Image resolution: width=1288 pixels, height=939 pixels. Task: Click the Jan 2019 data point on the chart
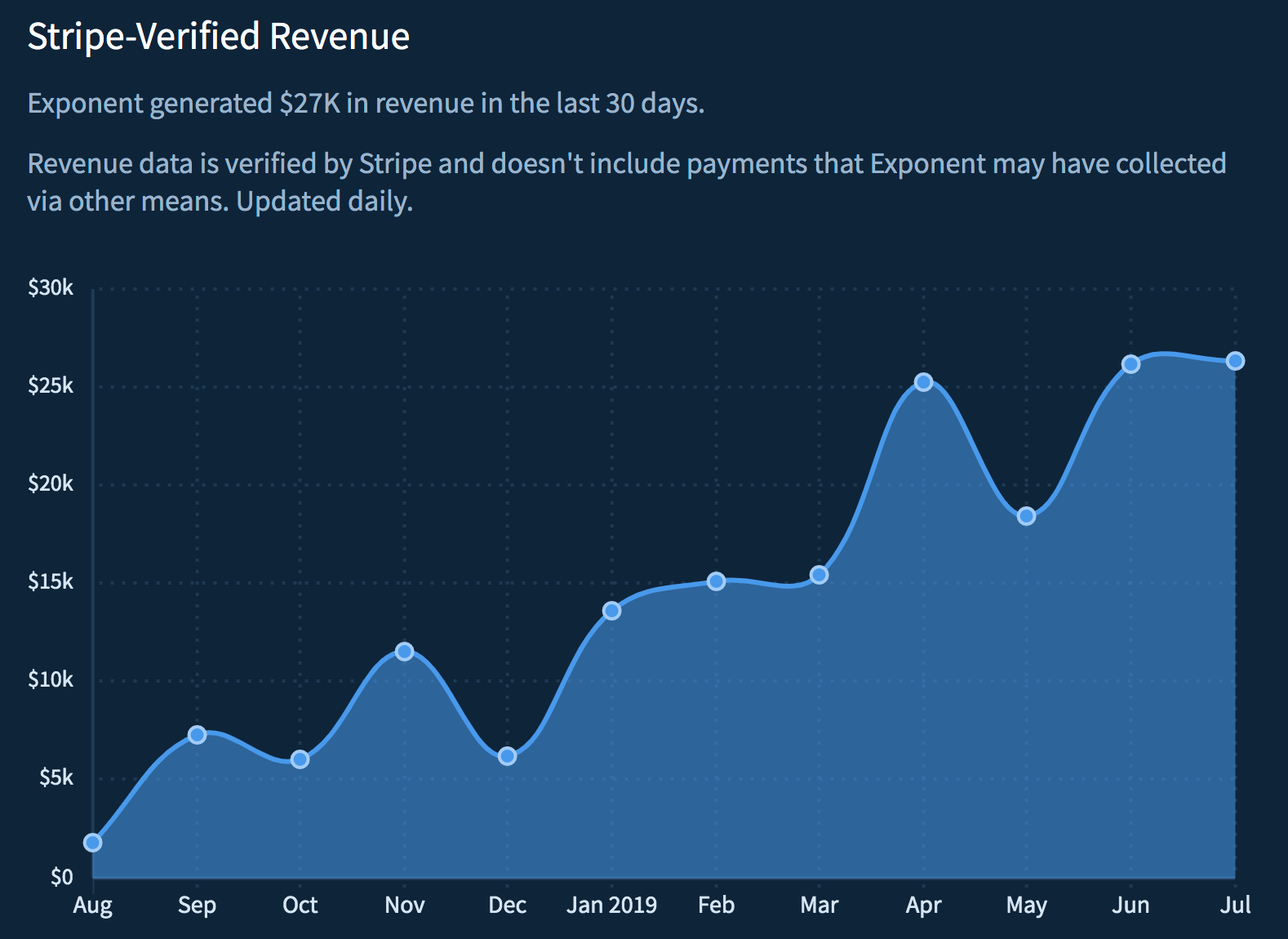611,611
